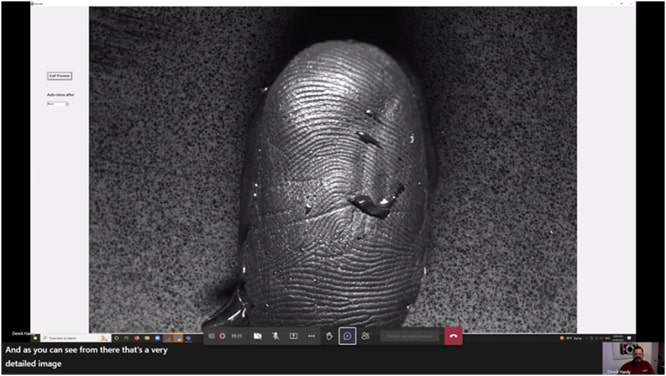The image size is (666, 376).
Task: Click the blurred text field beside hang up button
Action: click(410, 336)
